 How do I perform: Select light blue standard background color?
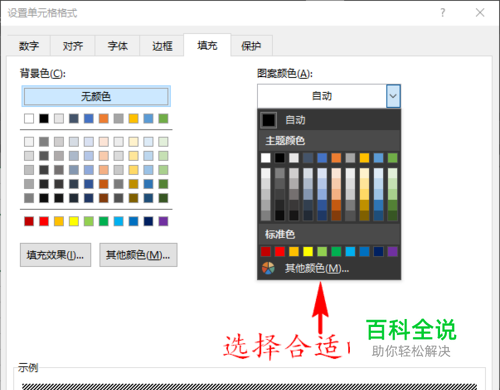pyautogui.click(x=118, y=221)
